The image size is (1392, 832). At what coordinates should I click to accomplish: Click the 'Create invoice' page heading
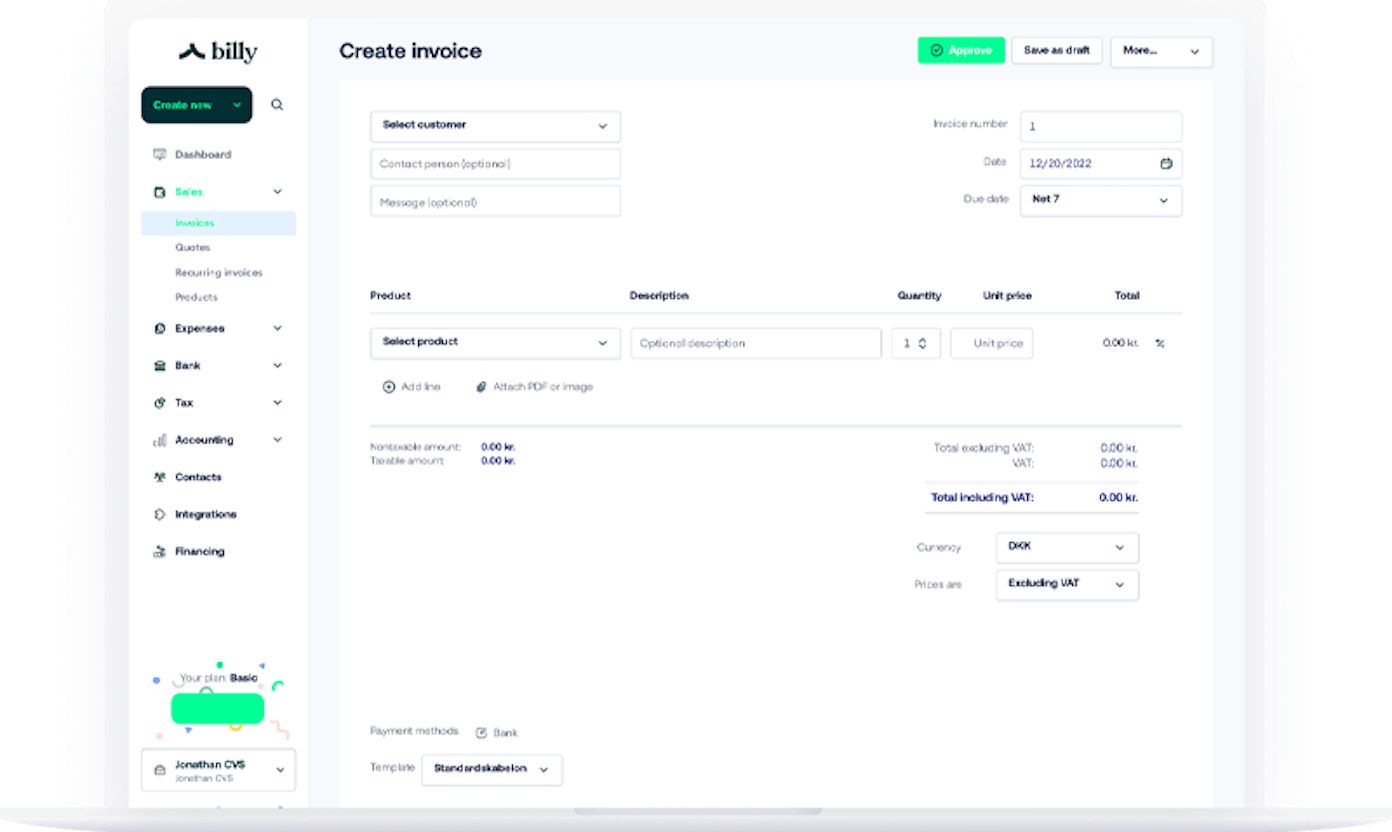coord(410,51)
